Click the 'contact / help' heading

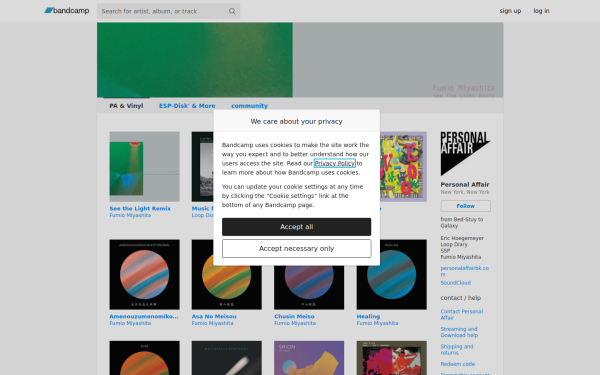click(460, 298)
